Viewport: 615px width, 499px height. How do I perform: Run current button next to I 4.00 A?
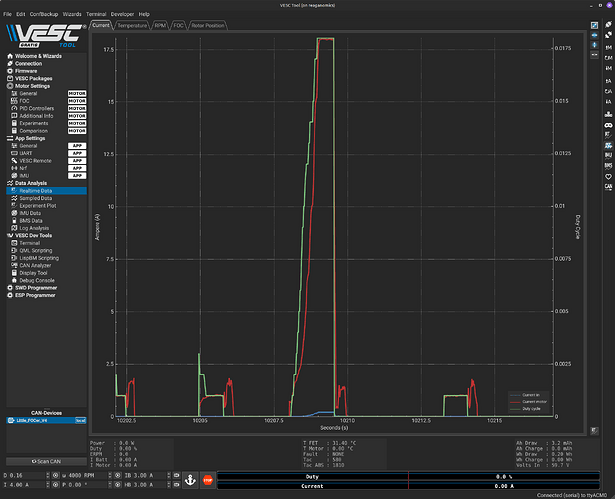[x=55, y=485]
